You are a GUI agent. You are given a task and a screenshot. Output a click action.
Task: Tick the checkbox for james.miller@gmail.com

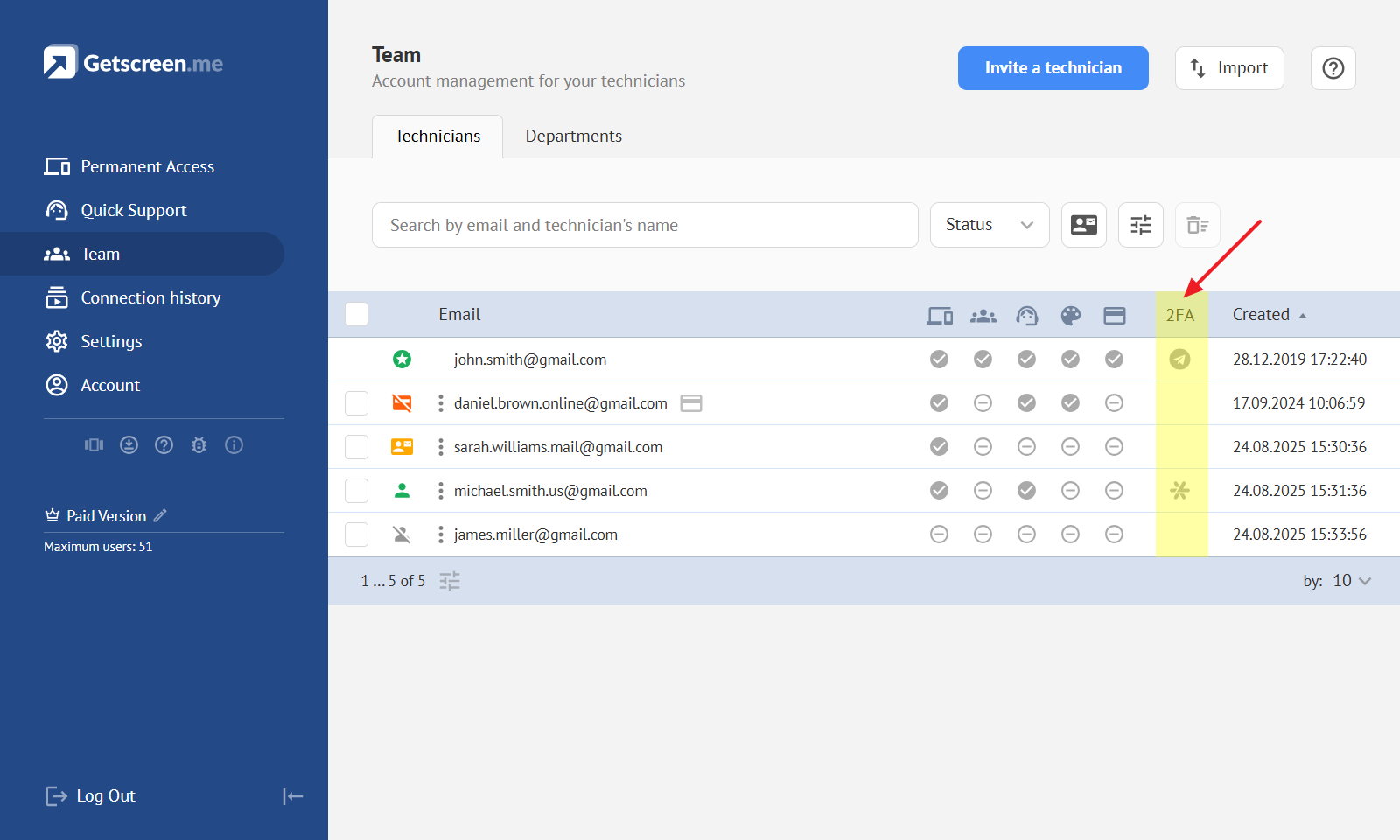point(356,535)
